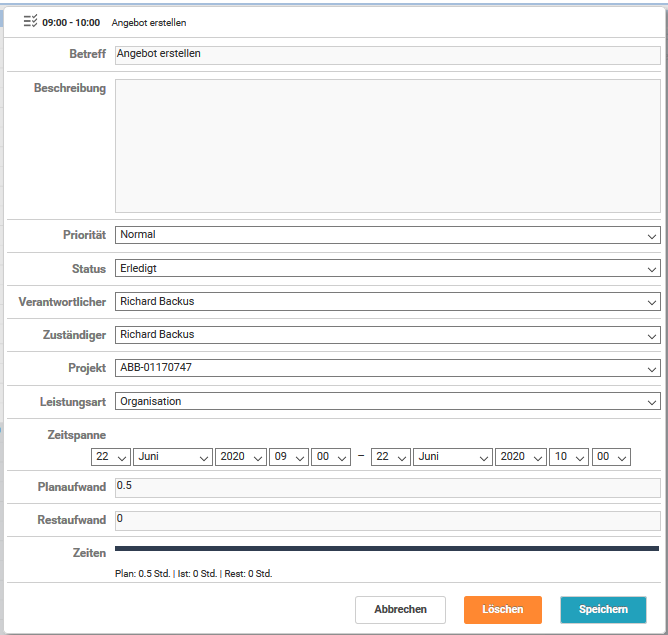Open the Verantwortlicher dropdown

[387, 302]
